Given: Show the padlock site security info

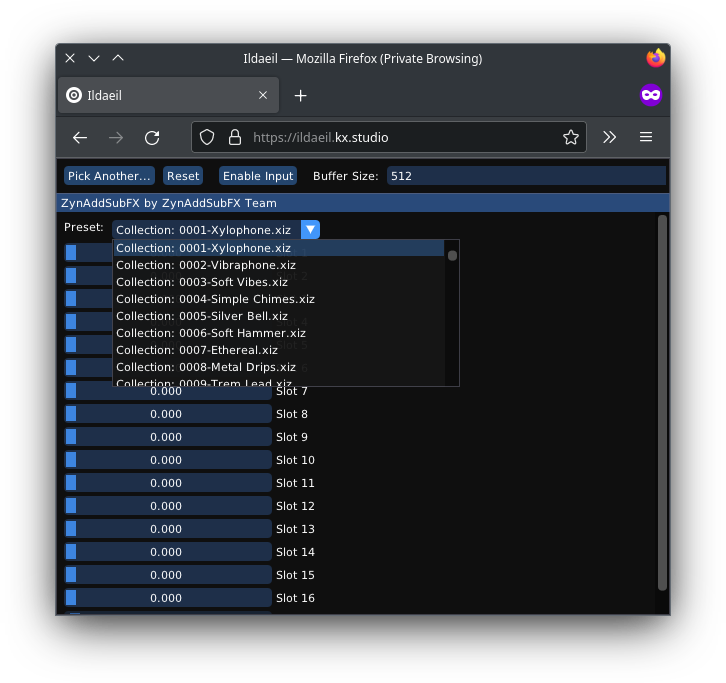Looking at the screenshot, I should [x=235, y=138].
